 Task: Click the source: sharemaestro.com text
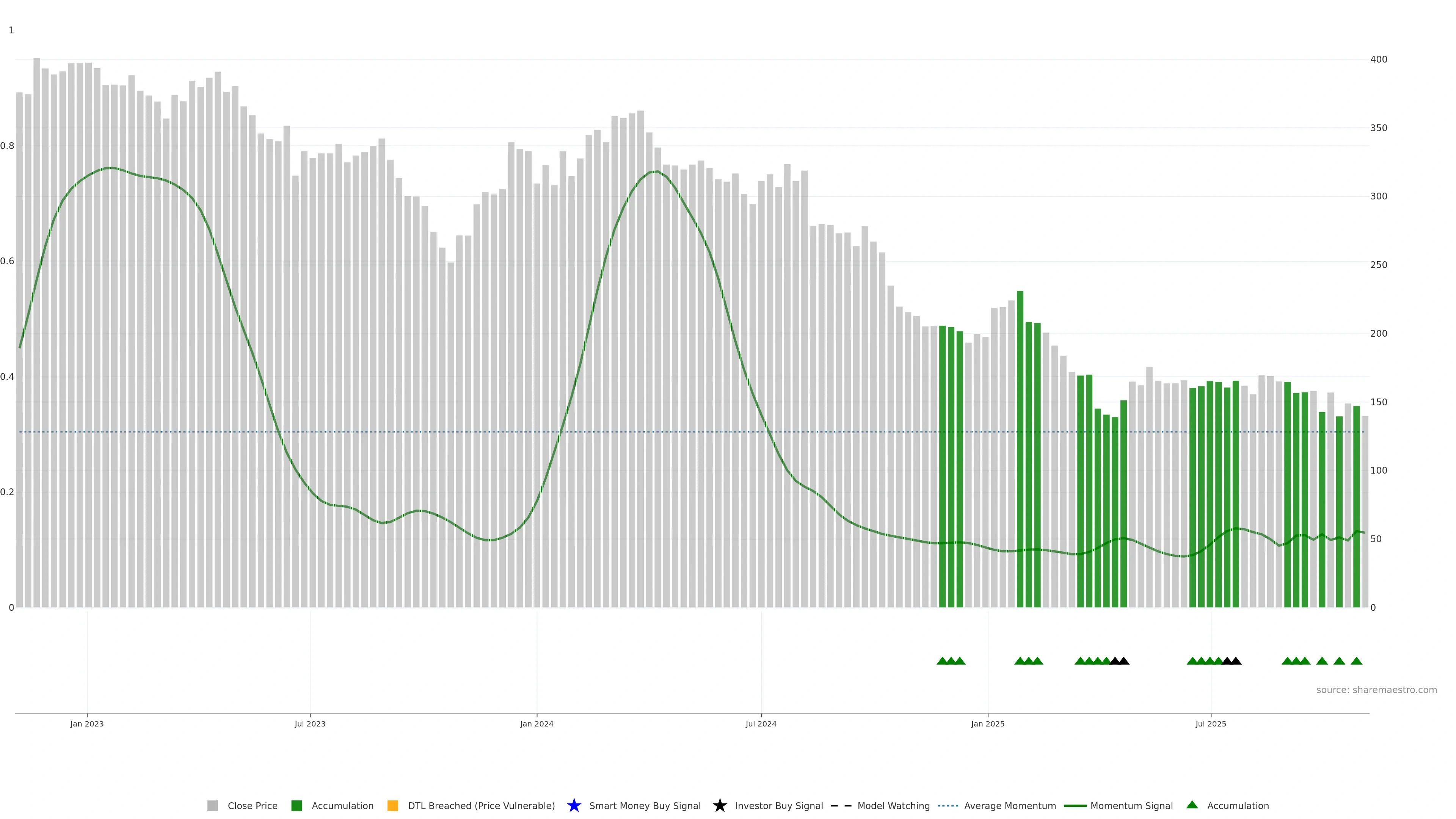pos(1376,690)
